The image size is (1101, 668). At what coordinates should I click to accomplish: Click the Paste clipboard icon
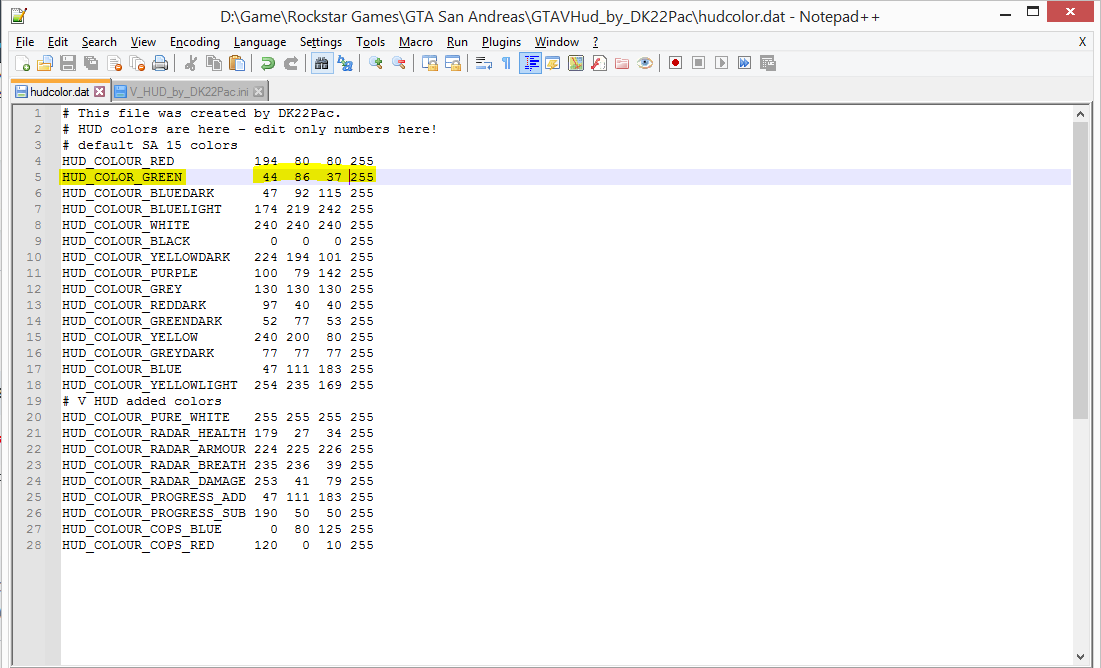[x=237, y=63]
